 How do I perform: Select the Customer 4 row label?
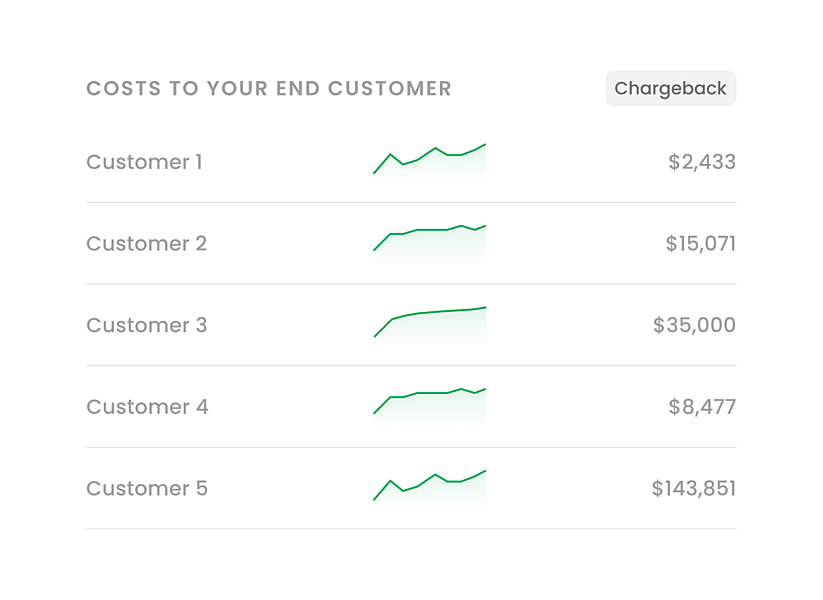[146, 407]
